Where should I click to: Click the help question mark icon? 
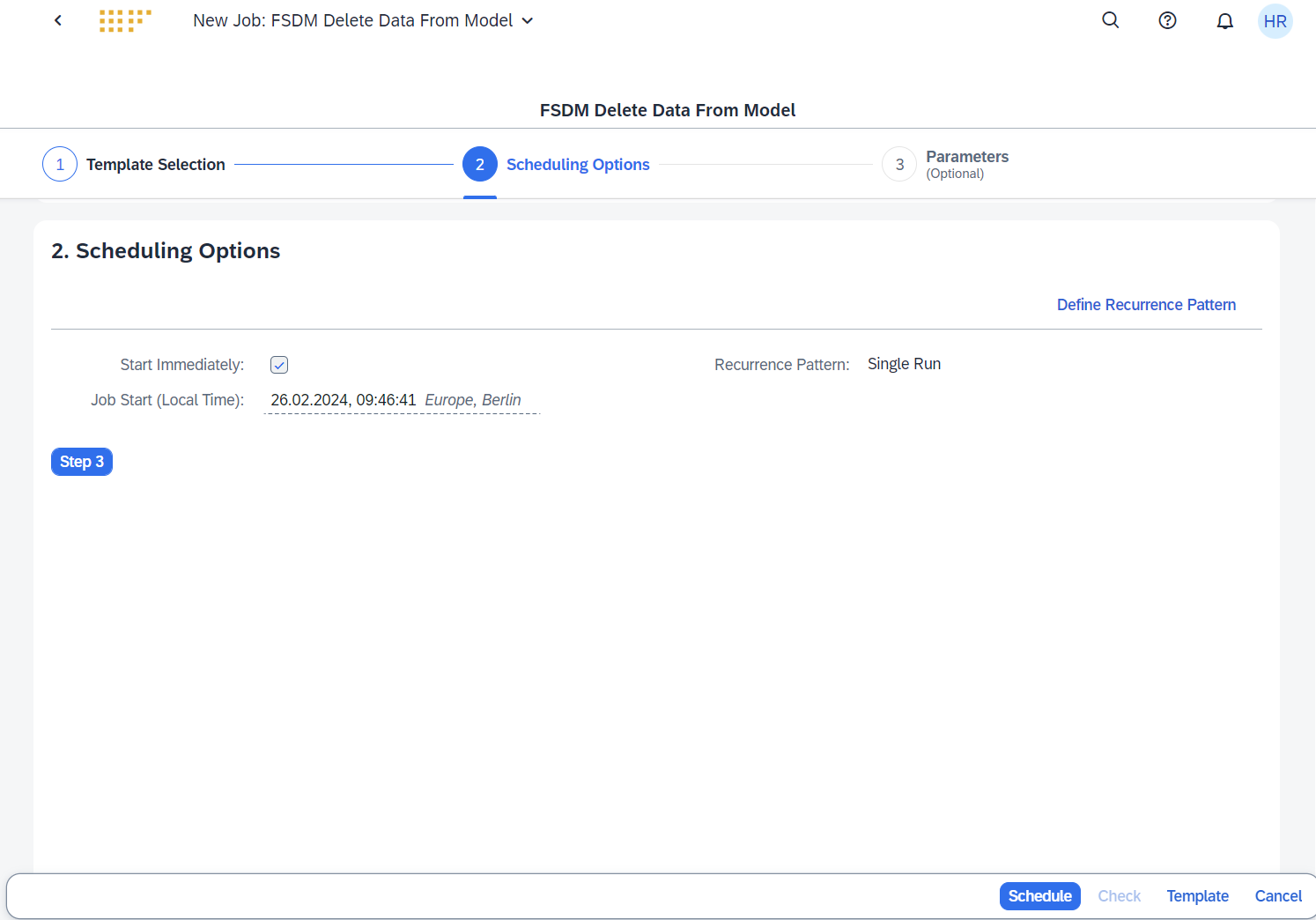1167,20
